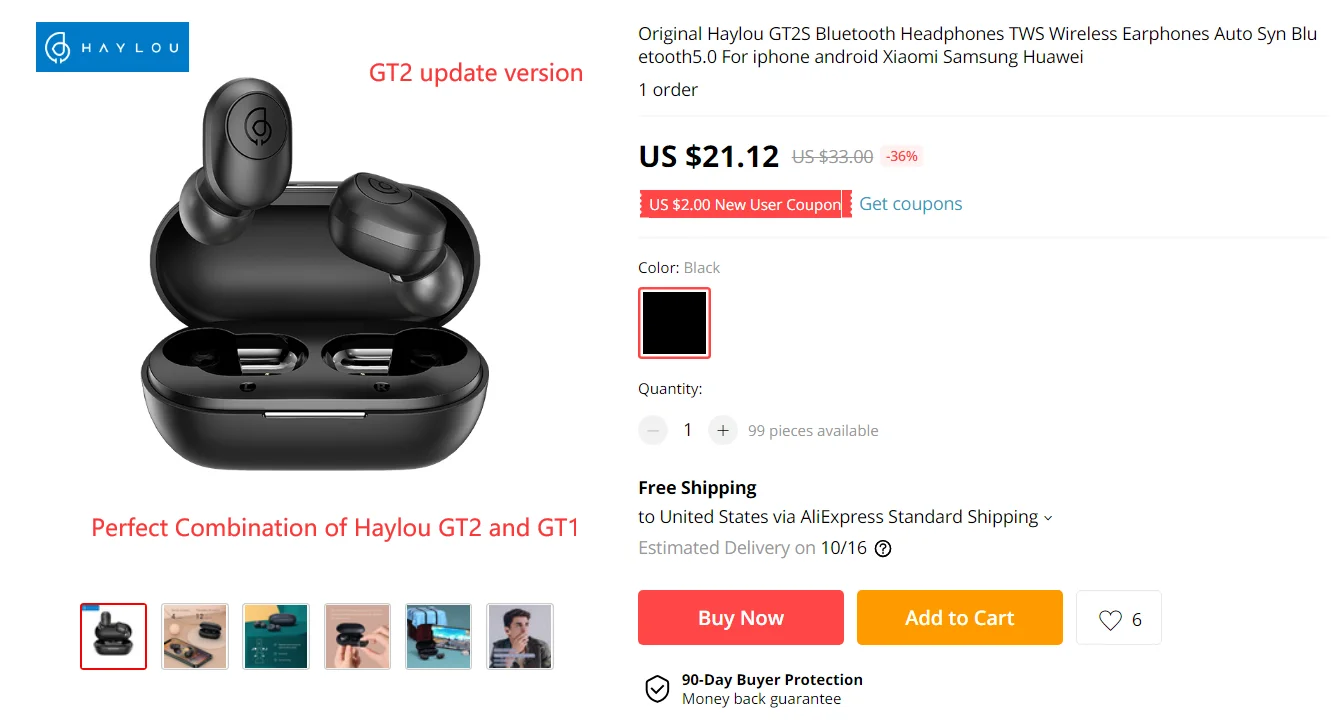This screenshot has width=1338, height=720.
Task: Select the gaming phone thumbnail
Action: [438, 636]
